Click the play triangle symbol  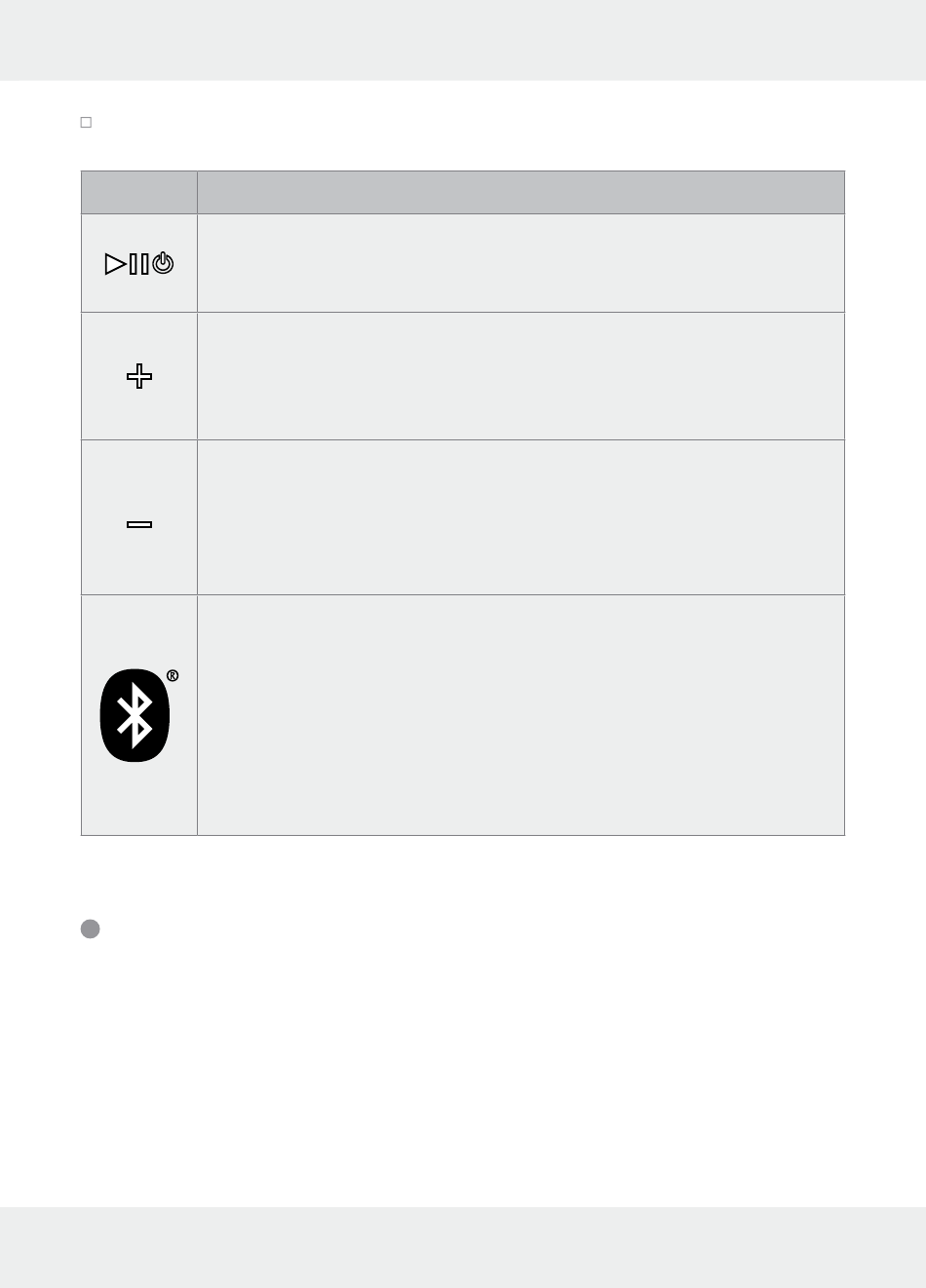pos(115,264)
